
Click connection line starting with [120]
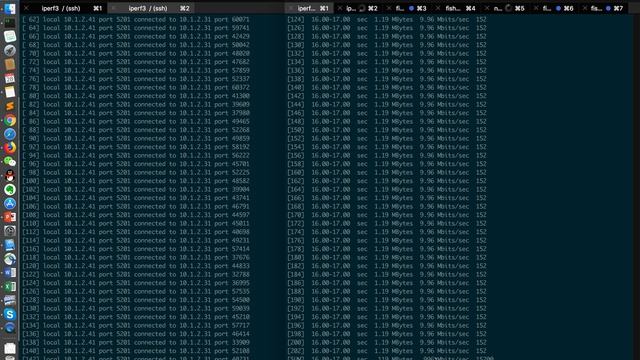pos(136,266)
